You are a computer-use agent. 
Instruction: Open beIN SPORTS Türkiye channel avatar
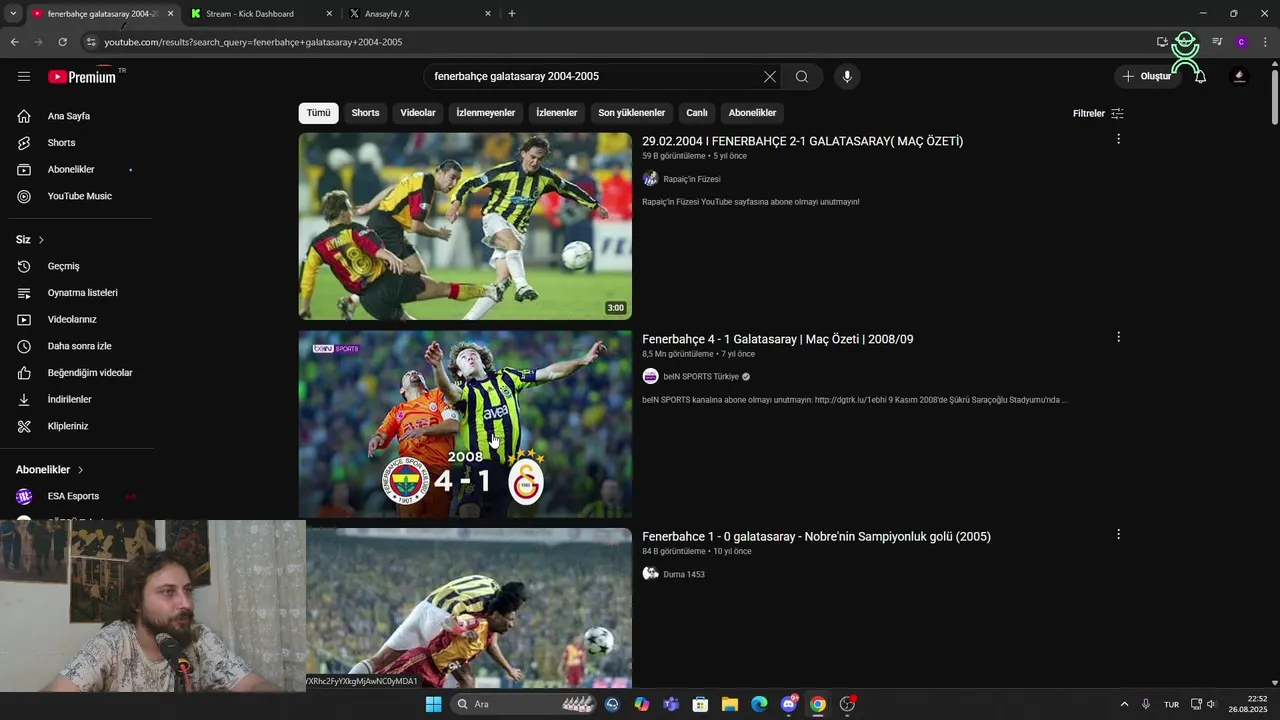coord(650,376)
